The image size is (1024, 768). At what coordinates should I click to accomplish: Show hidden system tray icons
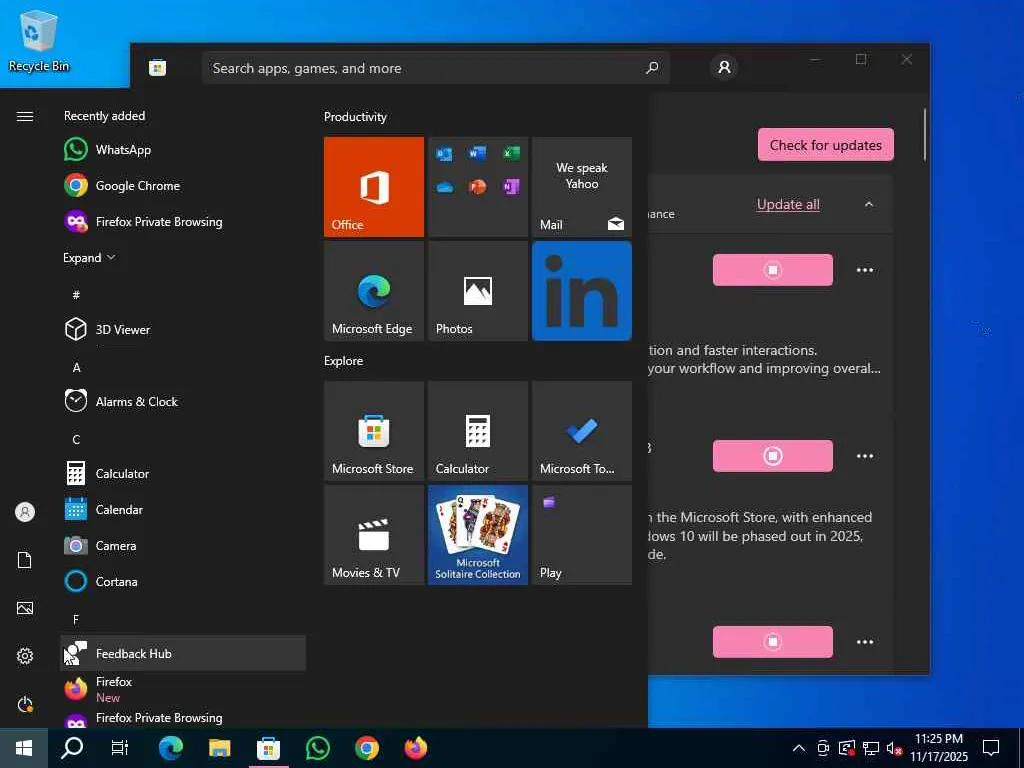(x=799, y=748)
